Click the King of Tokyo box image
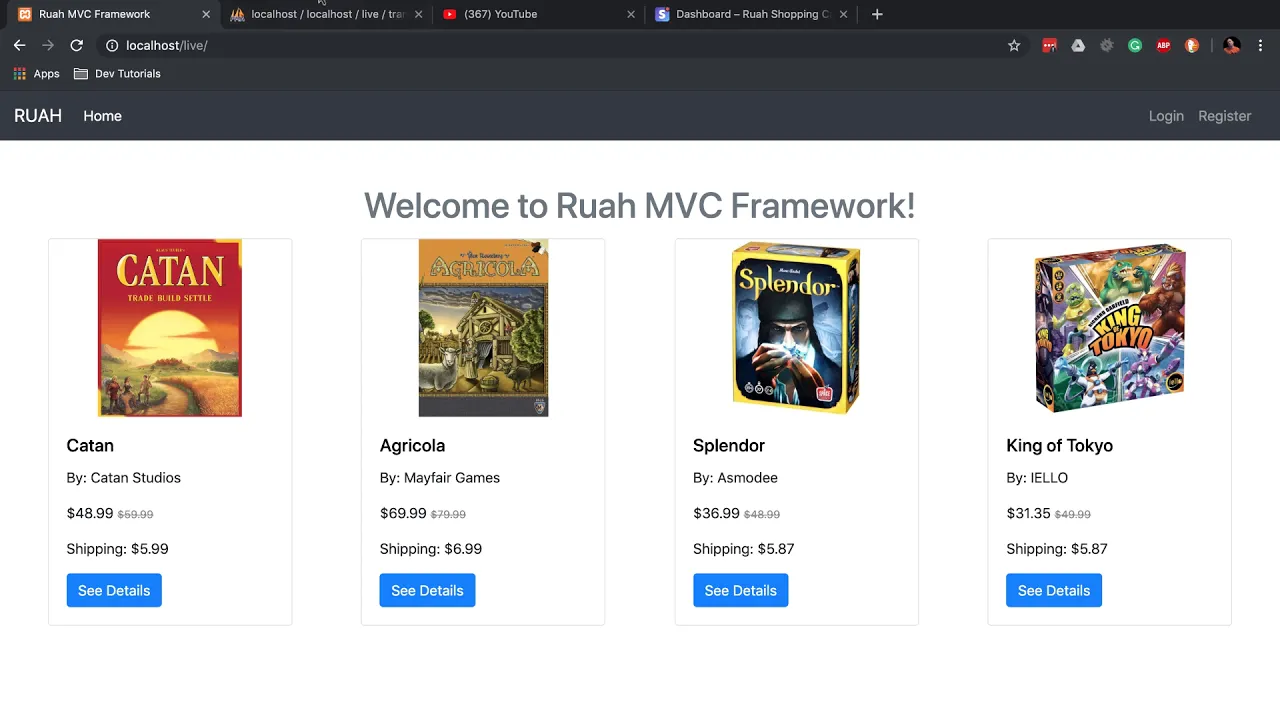The height and width of the screenshot is (720, 1280). coord(1110,328)
